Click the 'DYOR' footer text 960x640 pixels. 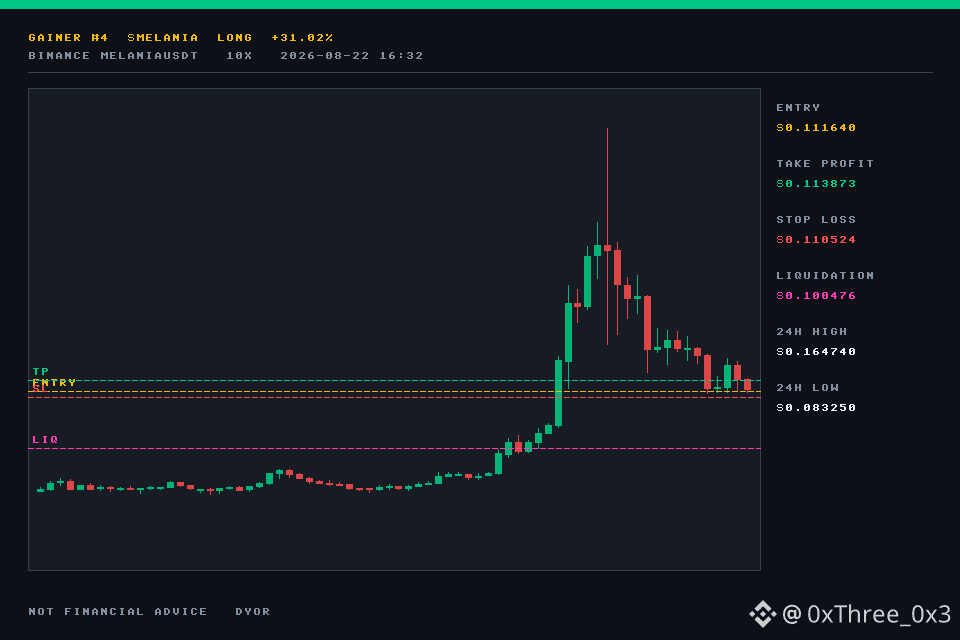coord(252,612)
